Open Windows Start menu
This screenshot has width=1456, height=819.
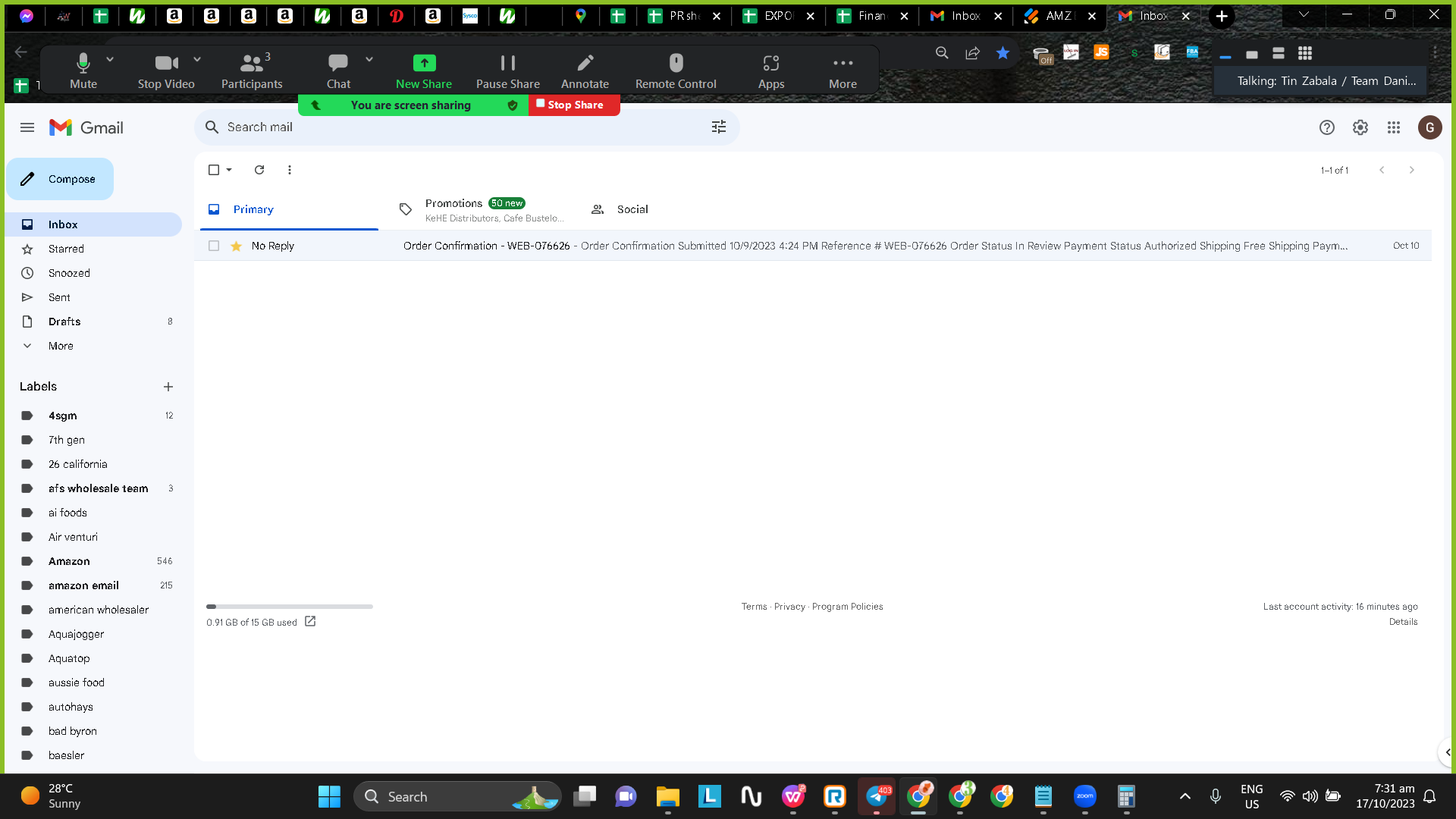point(329,796)
